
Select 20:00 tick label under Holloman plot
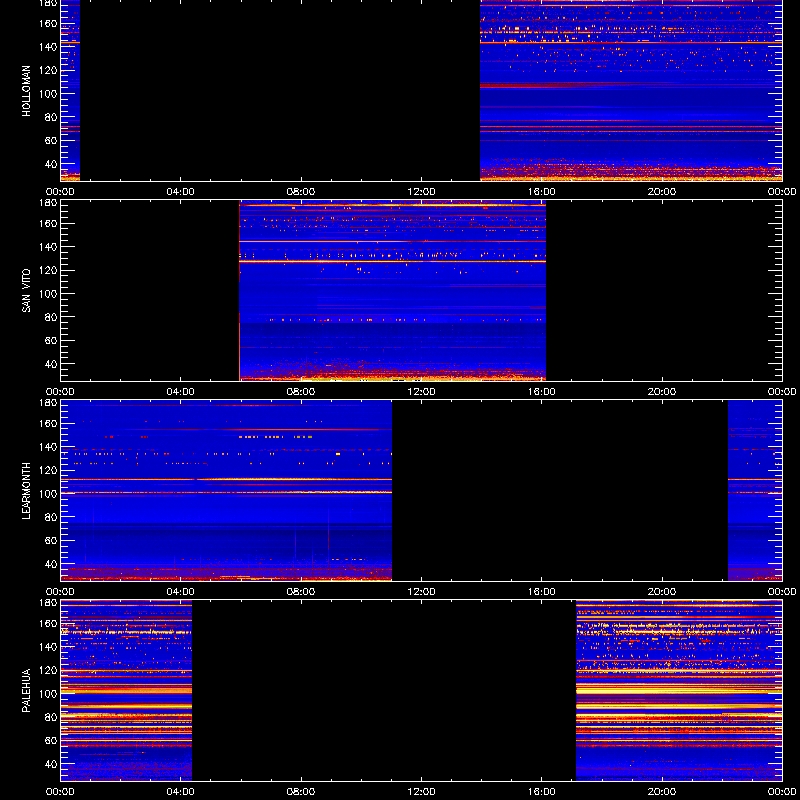coord(662,192)
